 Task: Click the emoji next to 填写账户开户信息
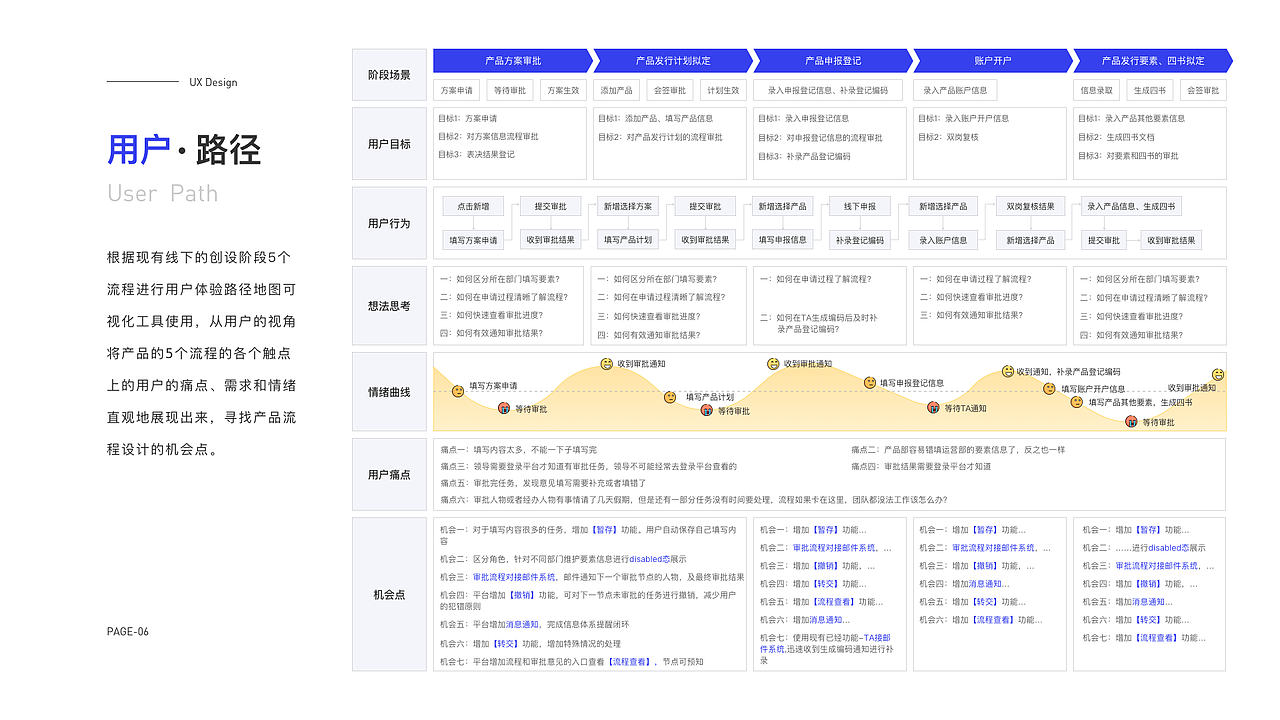click(1050, 389)
